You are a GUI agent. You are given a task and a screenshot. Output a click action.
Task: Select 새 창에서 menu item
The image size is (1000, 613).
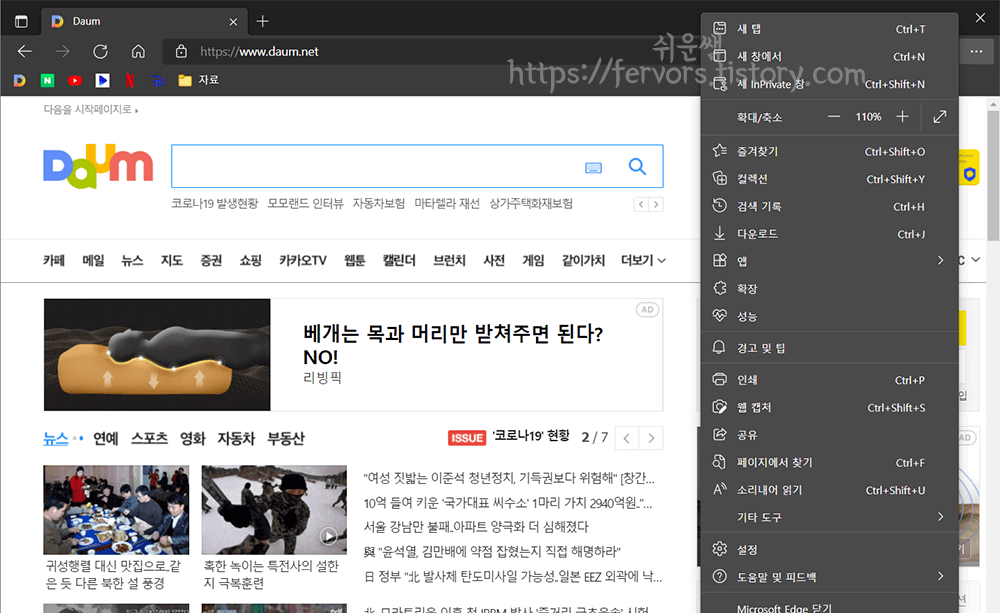click(829, 56)
